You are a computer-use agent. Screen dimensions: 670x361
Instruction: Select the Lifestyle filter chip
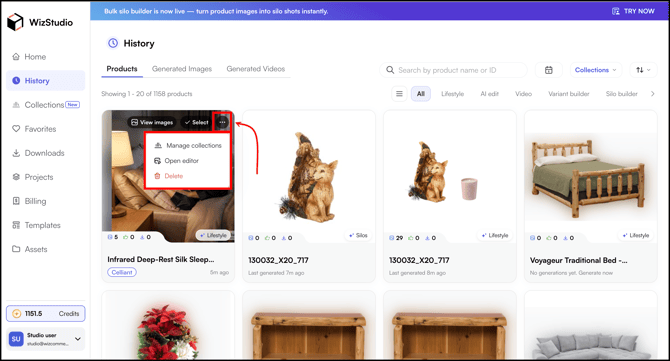[x=453, y=94]
